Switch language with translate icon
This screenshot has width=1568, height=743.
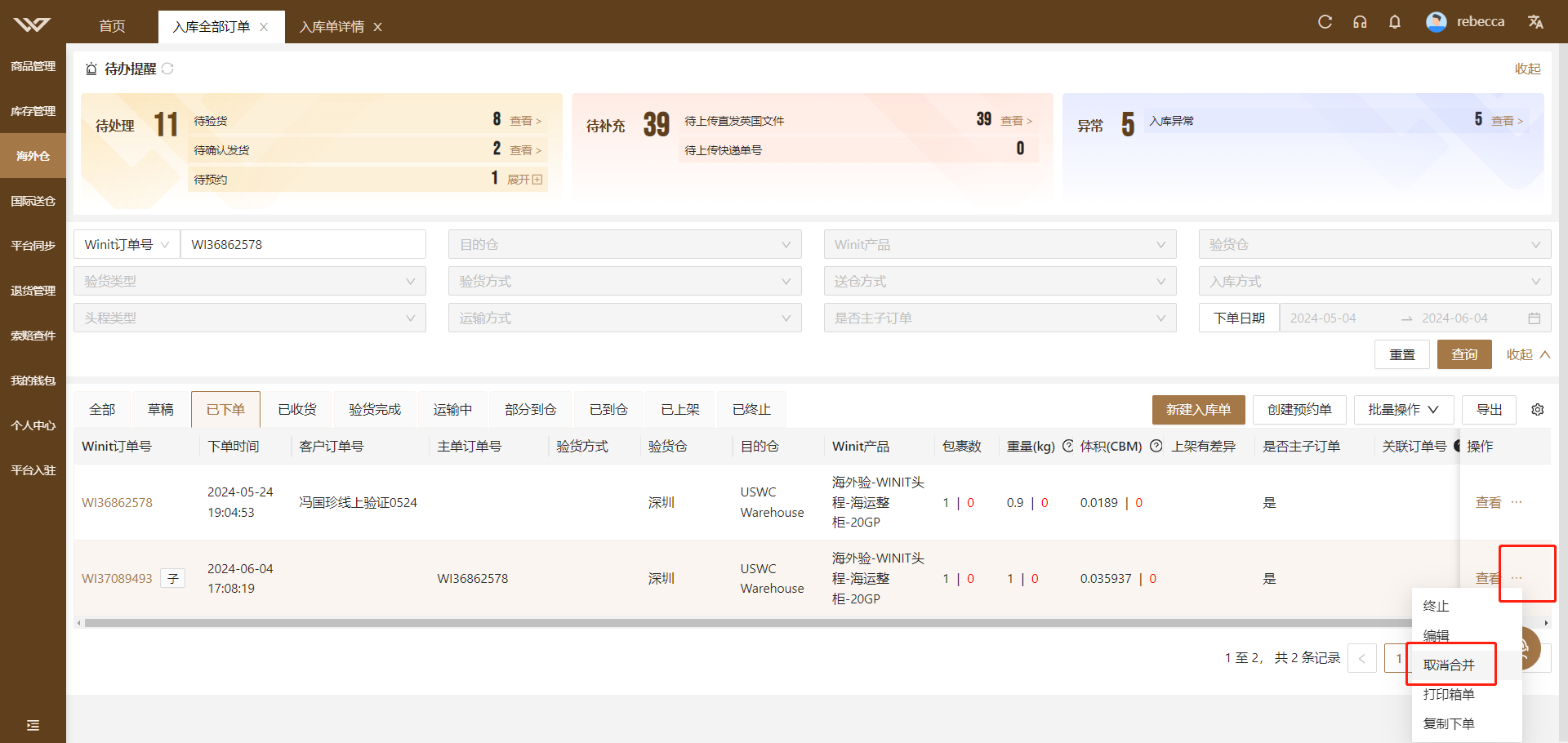tap(1535, 22)
